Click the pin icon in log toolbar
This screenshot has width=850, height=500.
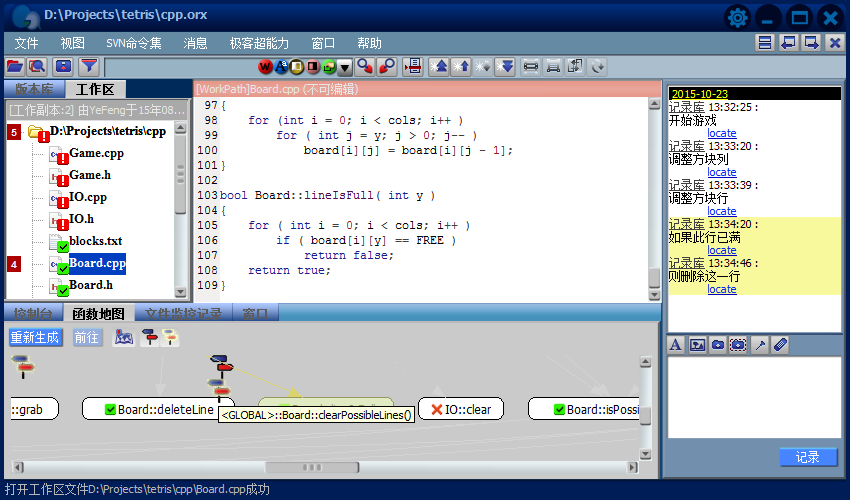click(x=760, y=345)
